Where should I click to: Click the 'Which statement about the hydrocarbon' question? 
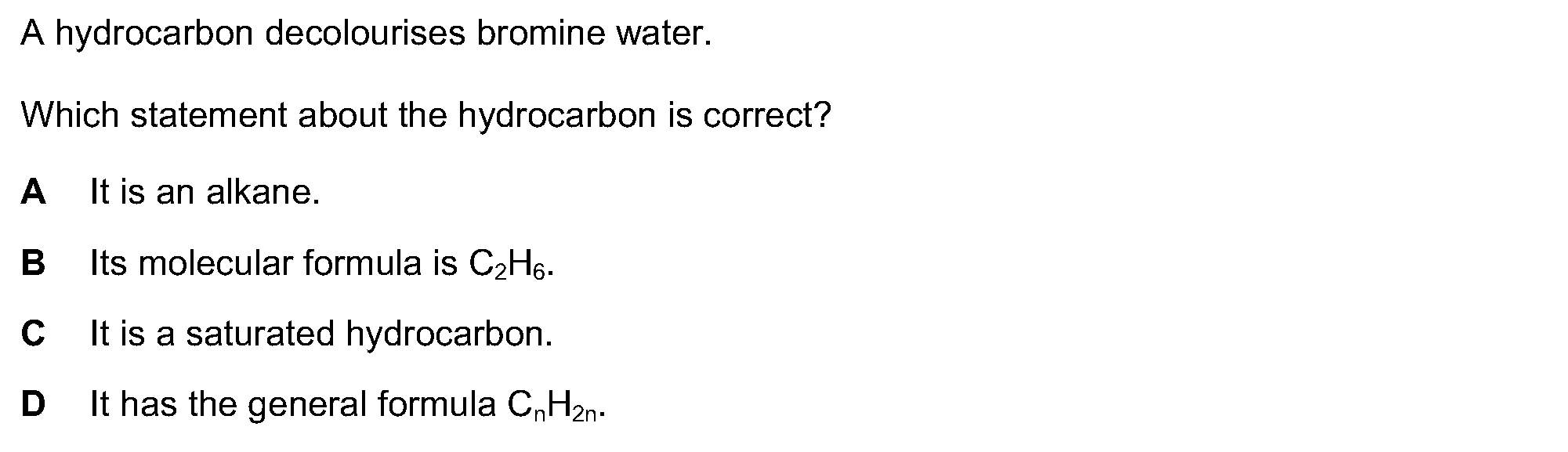(x=425, y=116)
